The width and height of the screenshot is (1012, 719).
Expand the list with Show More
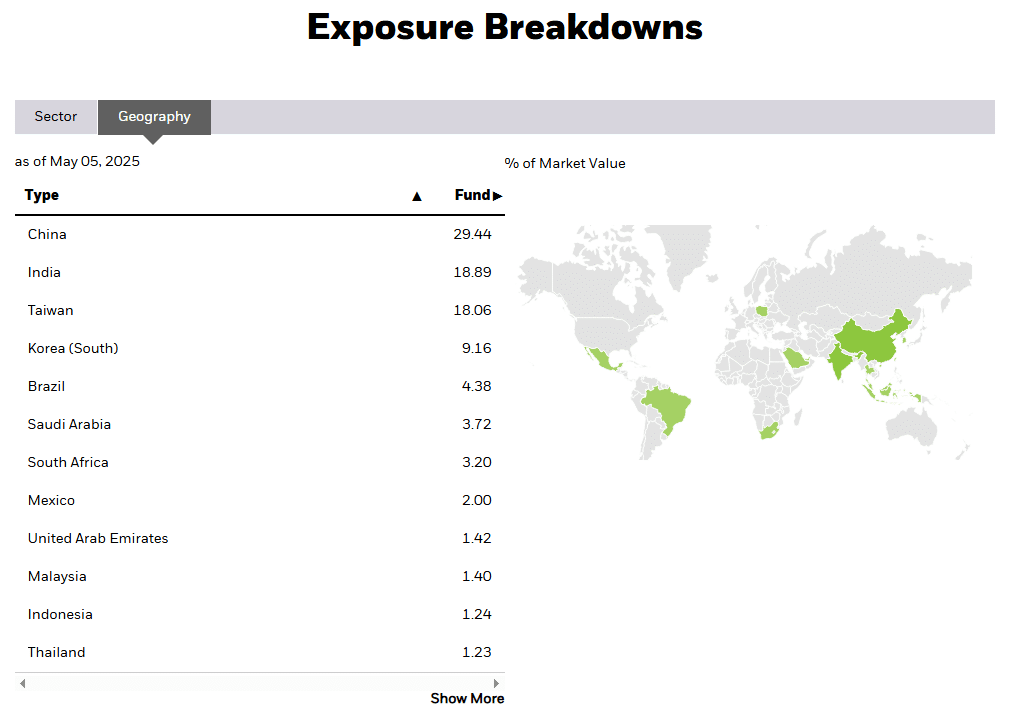coord(467,699)
